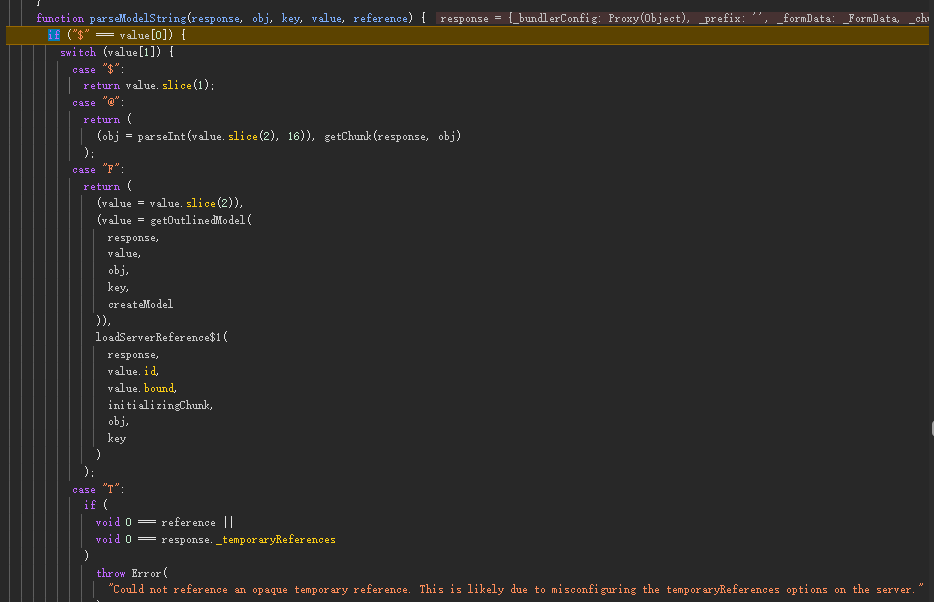
Task: Click the createModel argument
Action: click(x=140, y=304)
